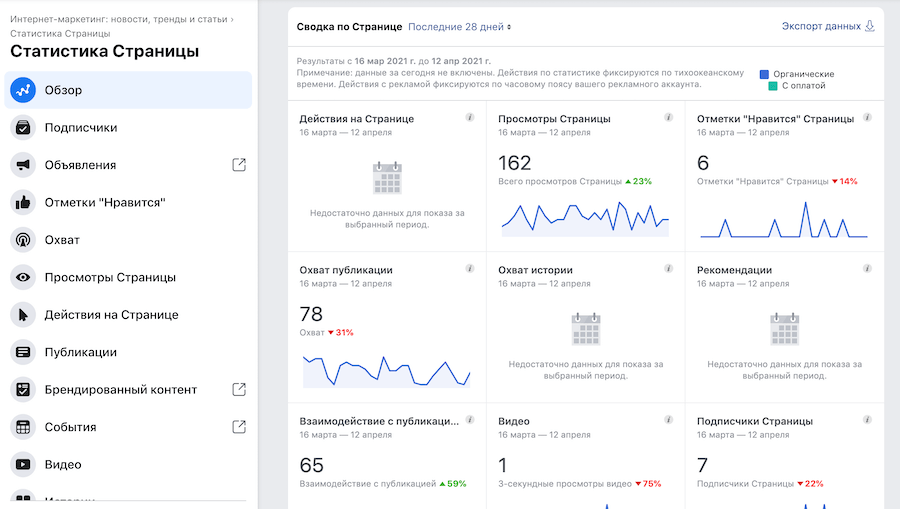900x509 pixels.
Task: Click the Подписчики checkmark icon
Action: tap(23, 128)
